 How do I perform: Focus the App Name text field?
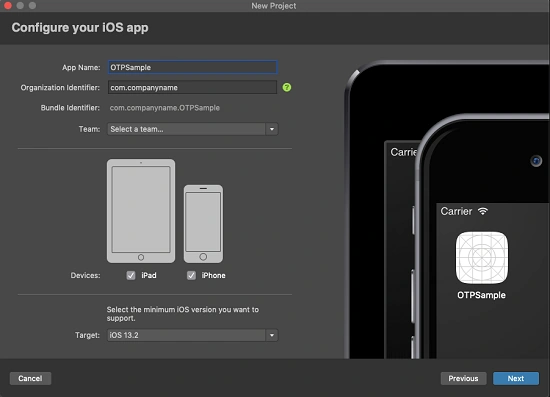(193, 67)
